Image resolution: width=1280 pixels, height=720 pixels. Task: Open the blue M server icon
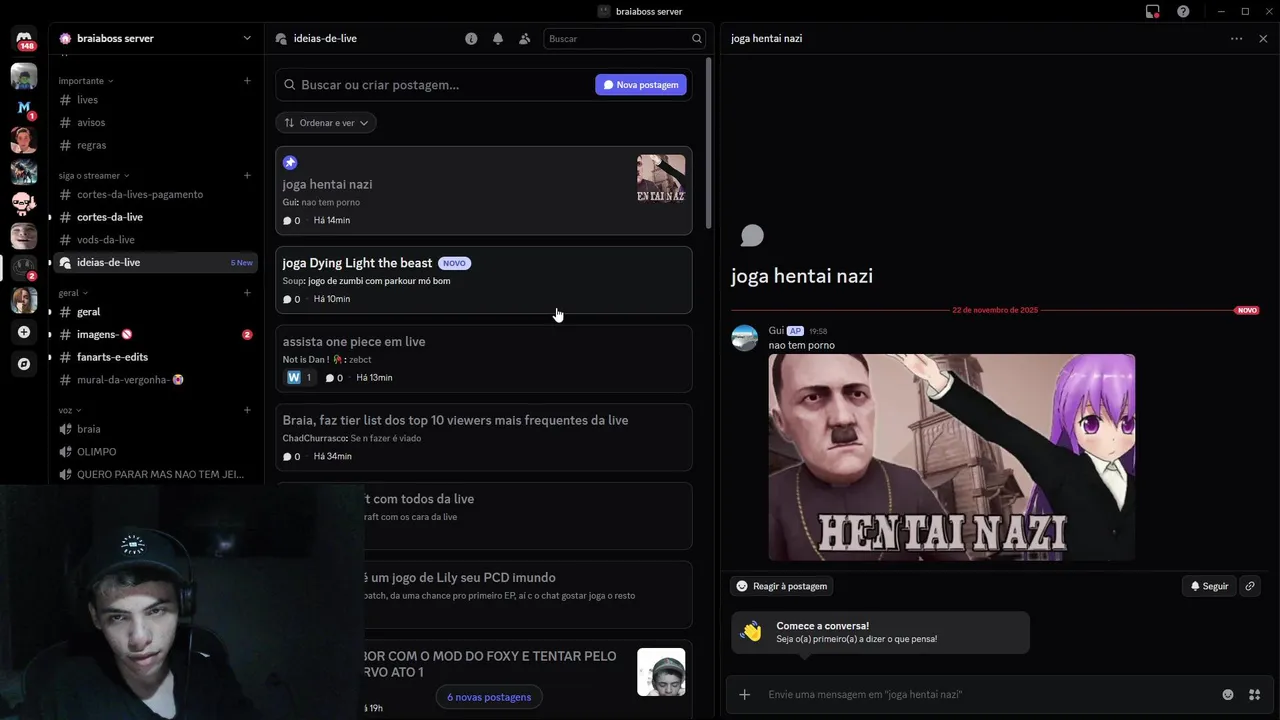24,107
